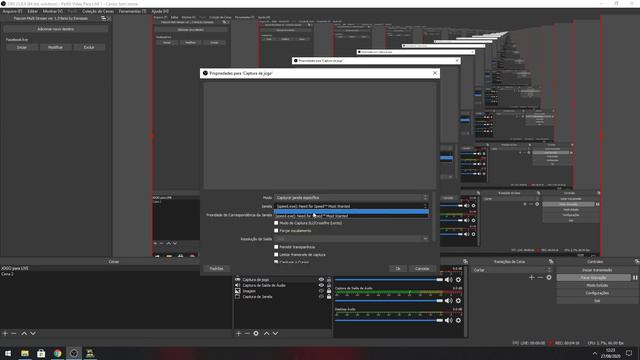Select the highlighted blank option in the Janela list

pyautogui.click(x=351, y=211)
